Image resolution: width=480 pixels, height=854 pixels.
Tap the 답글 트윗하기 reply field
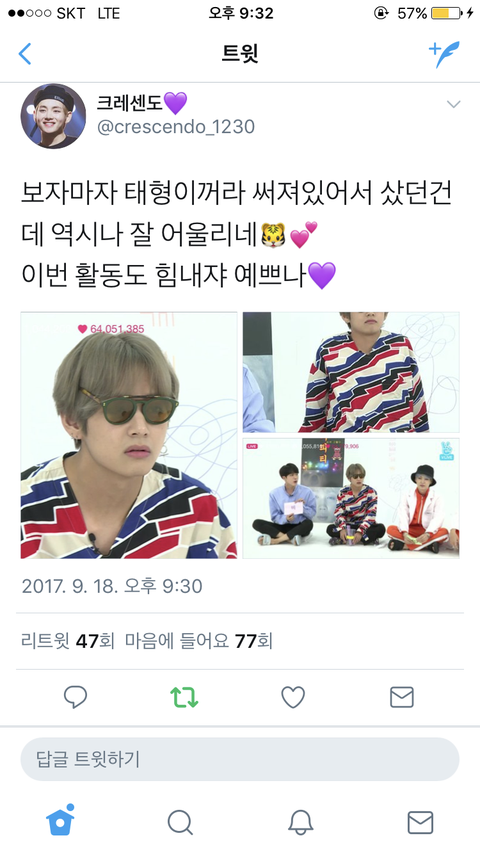tap(240, 759)
